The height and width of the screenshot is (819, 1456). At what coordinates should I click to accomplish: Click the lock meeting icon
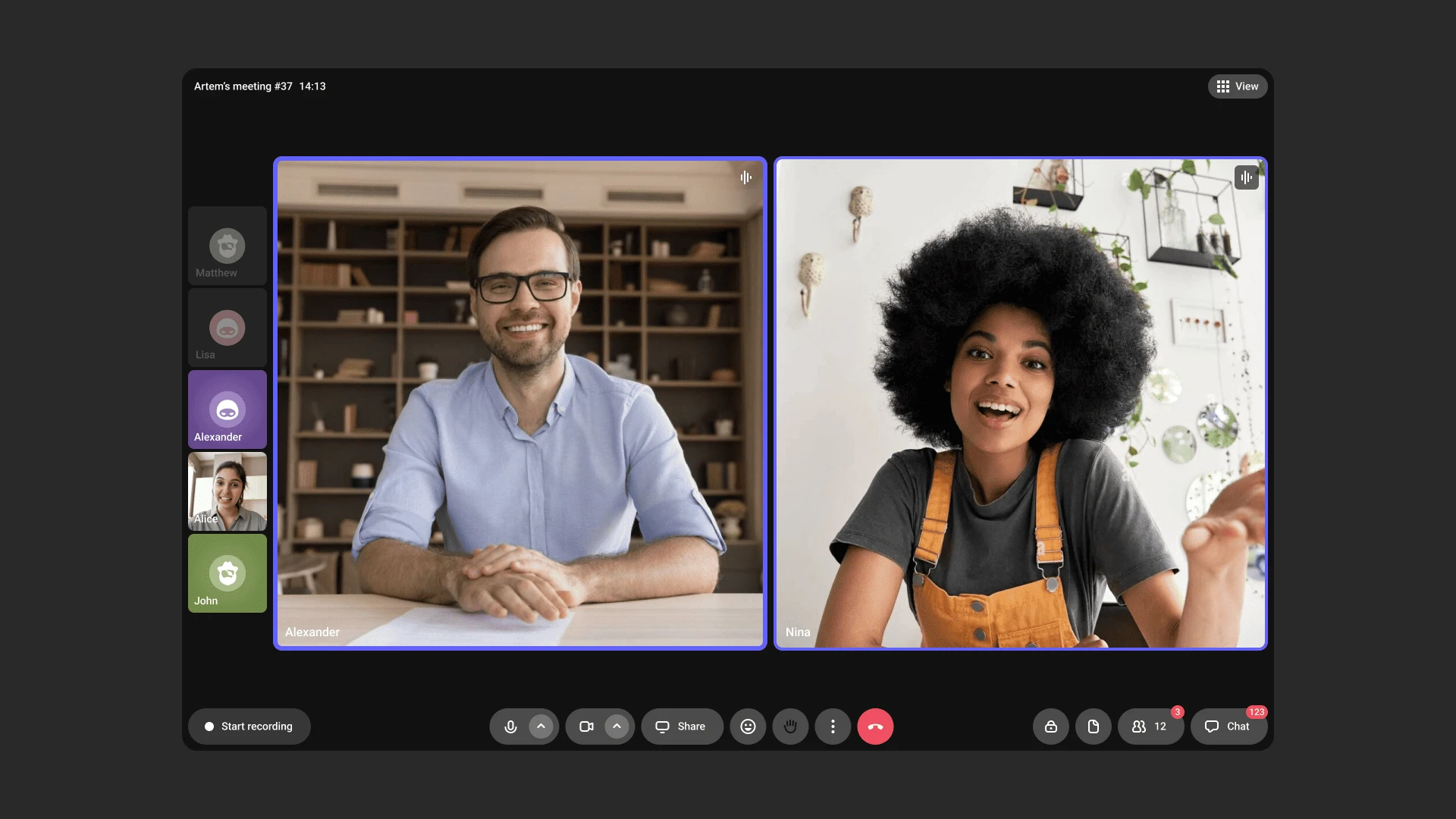(x=1051, y=726)
